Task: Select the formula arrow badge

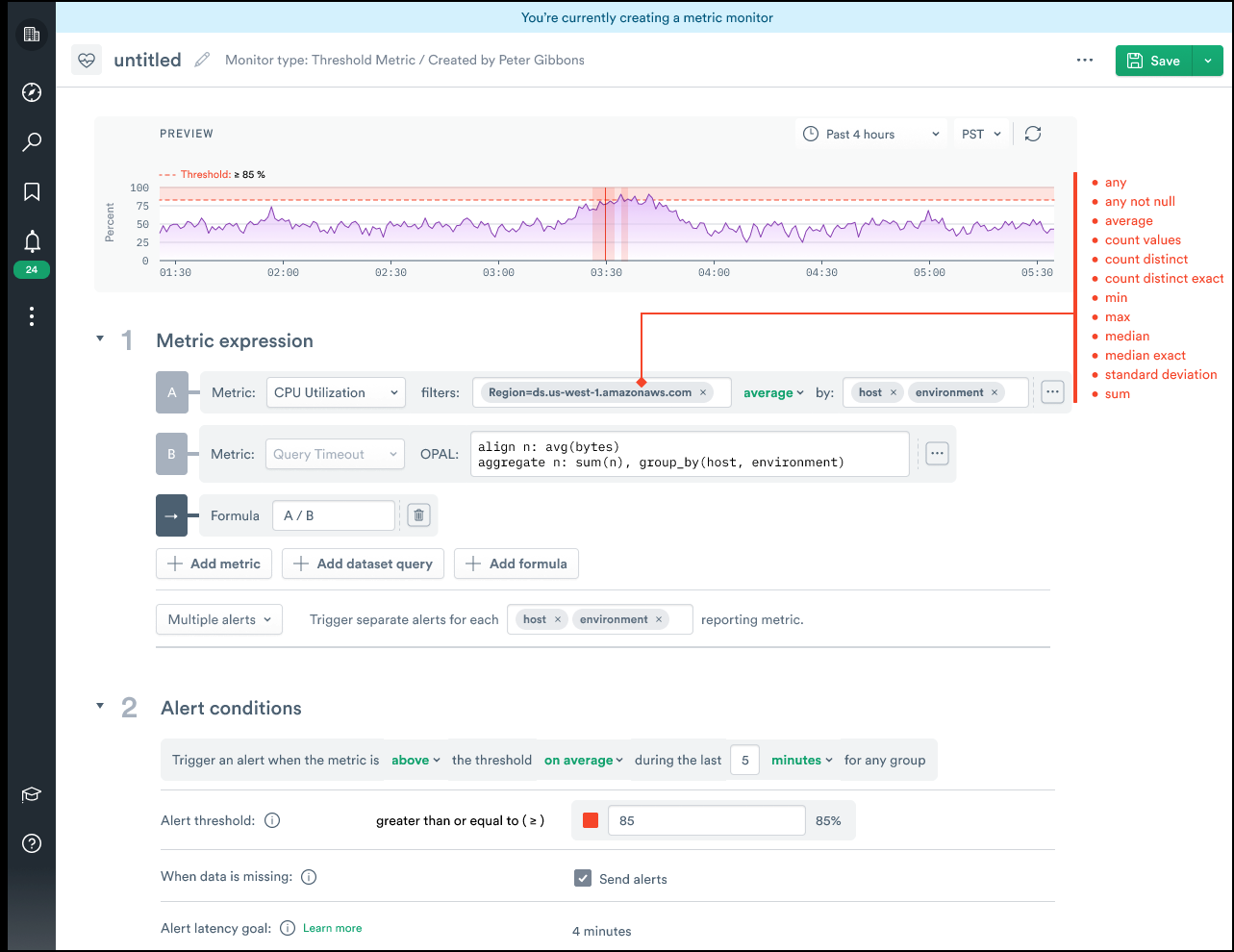Action: point(172,515)
